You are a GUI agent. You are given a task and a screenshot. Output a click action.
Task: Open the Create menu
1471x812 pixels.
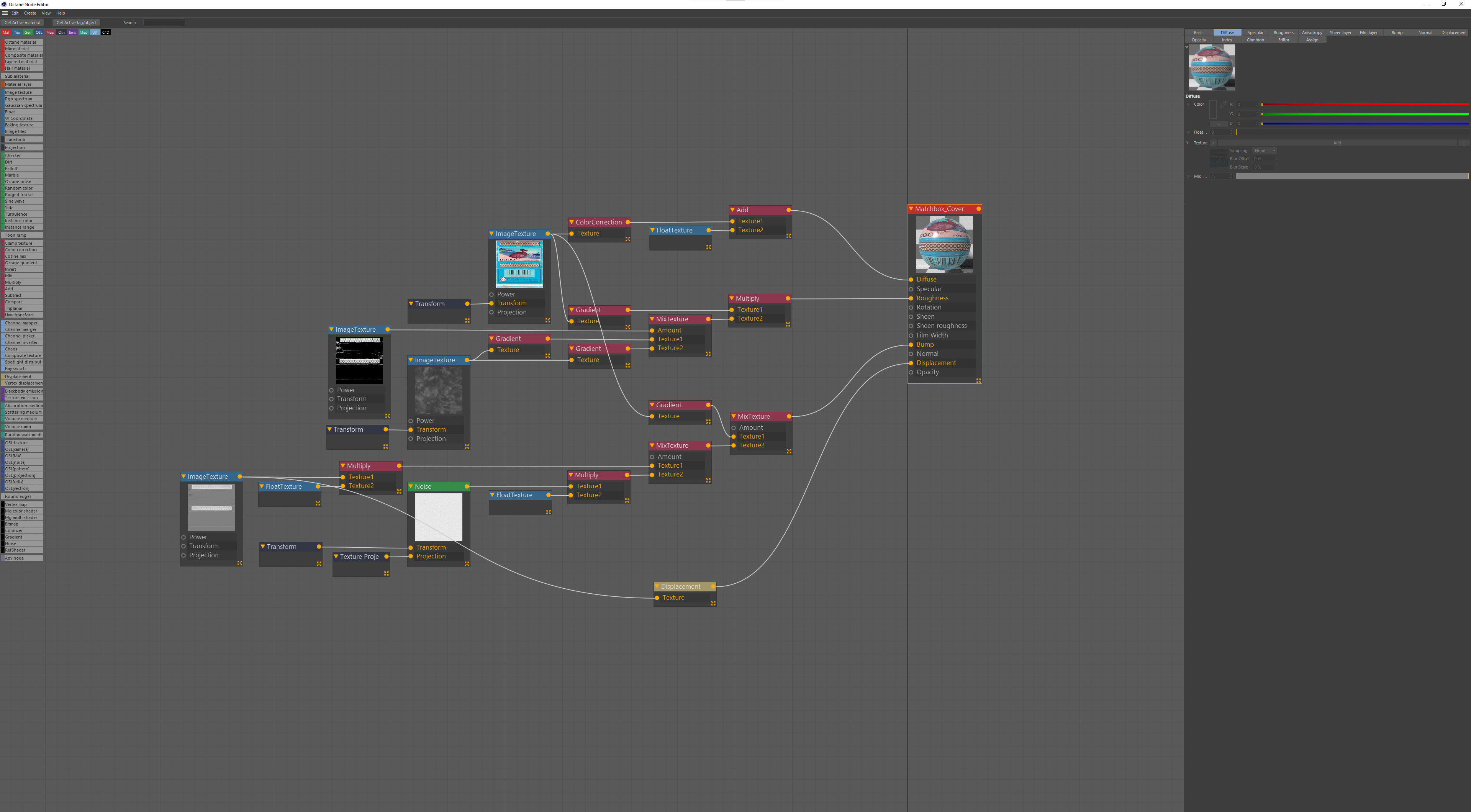tap(30, 13)
